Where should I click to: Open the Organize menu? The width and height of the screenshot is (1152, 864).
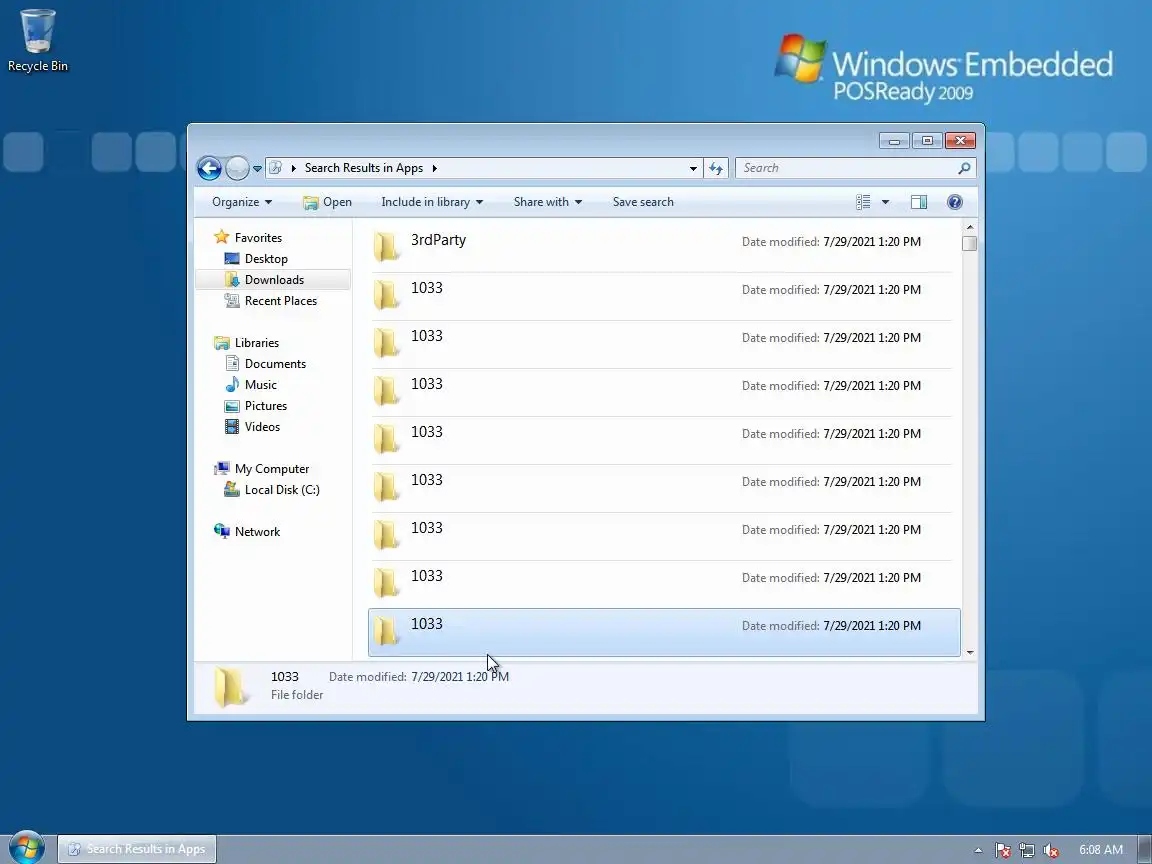242,202
